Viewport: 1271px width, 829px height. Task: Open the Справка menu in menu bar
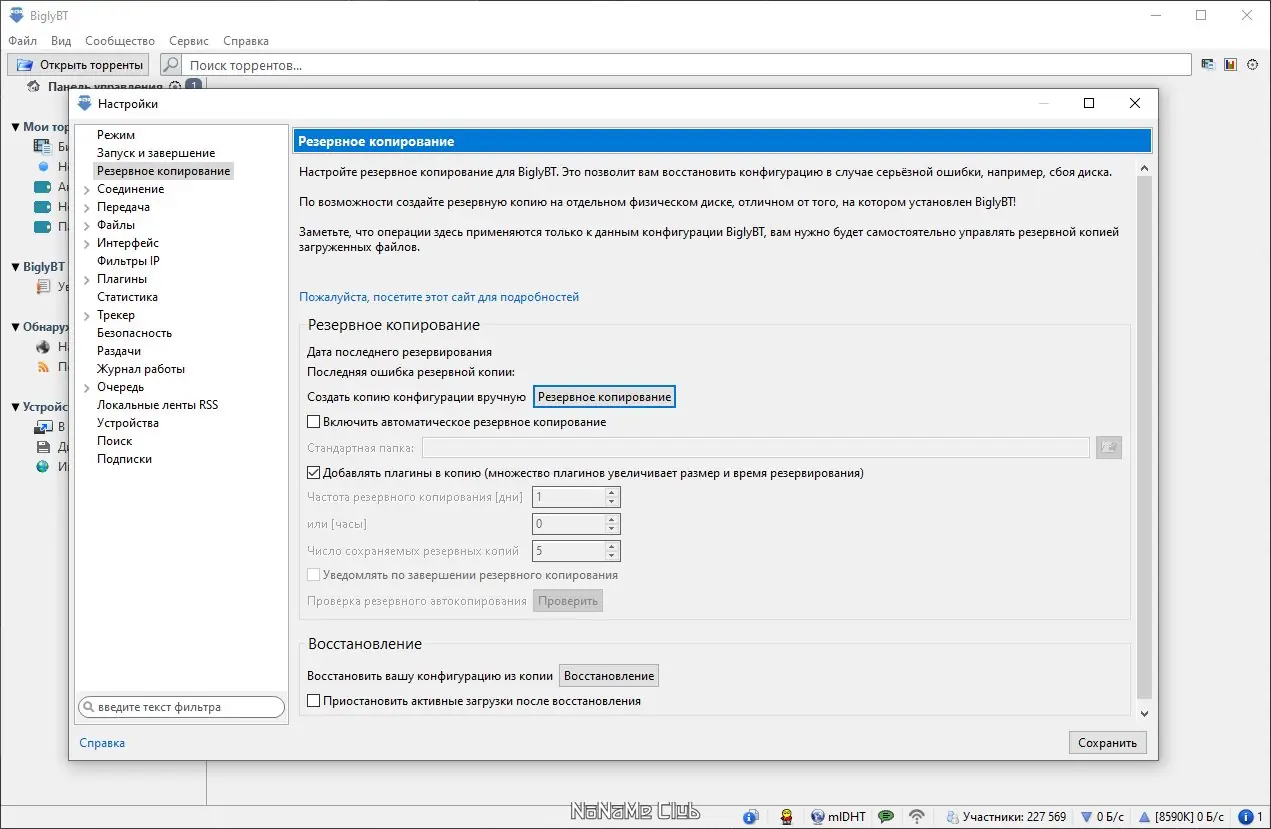pos(246,41)
